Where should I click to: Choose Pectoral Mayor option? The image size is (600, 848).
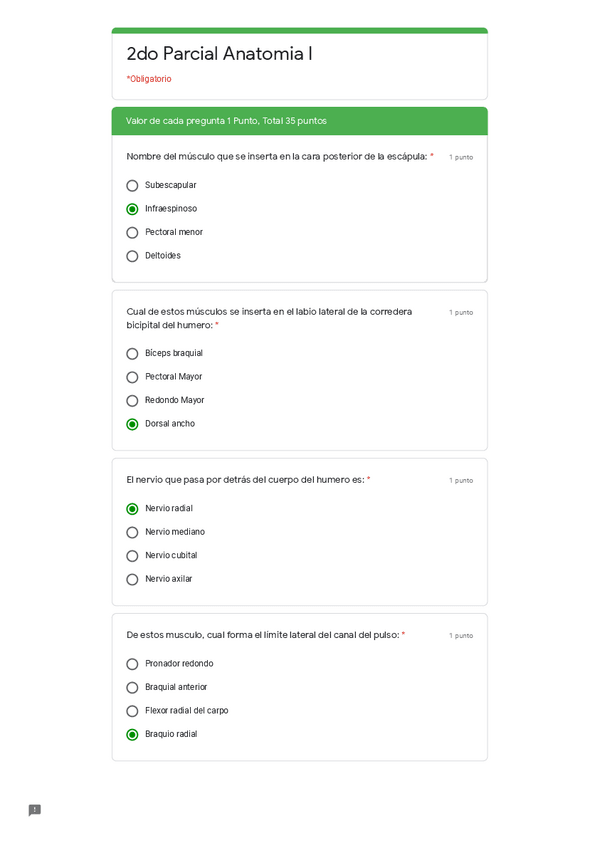tap(132, 377)
